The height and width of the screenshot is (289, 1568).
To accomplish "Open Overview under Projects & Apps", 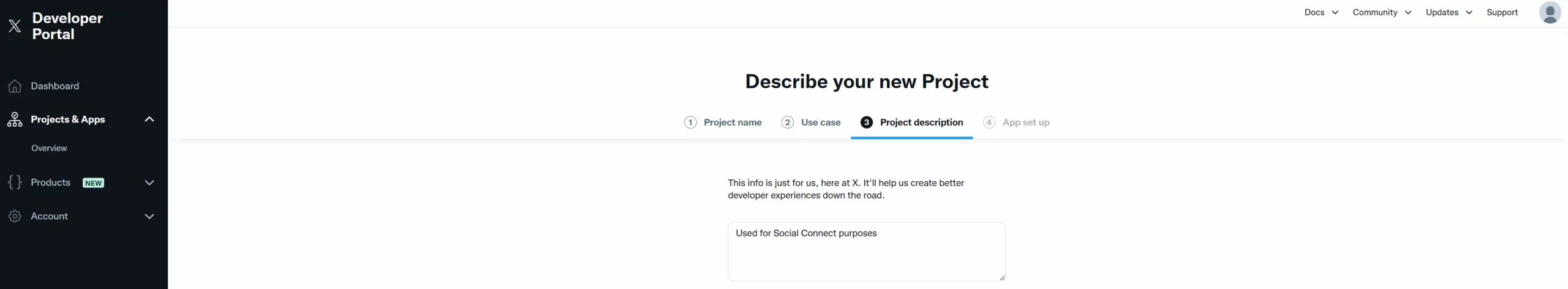I will coord(49,148).
